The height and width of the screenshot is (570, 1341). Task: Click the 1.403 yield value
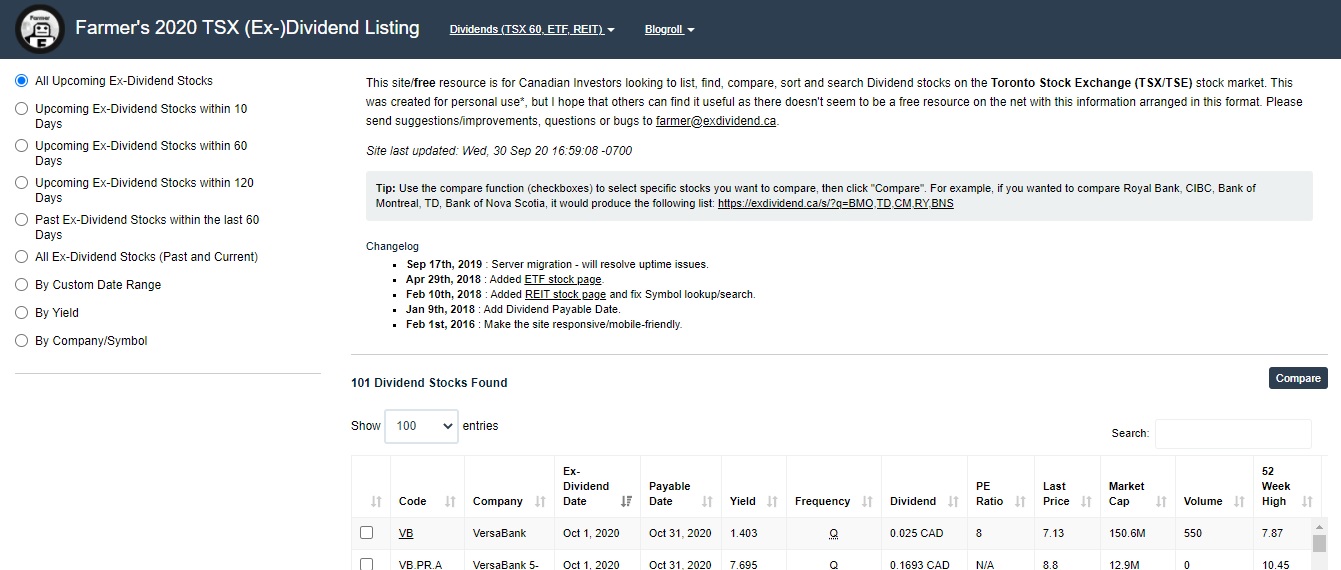[x=744, y=533]
